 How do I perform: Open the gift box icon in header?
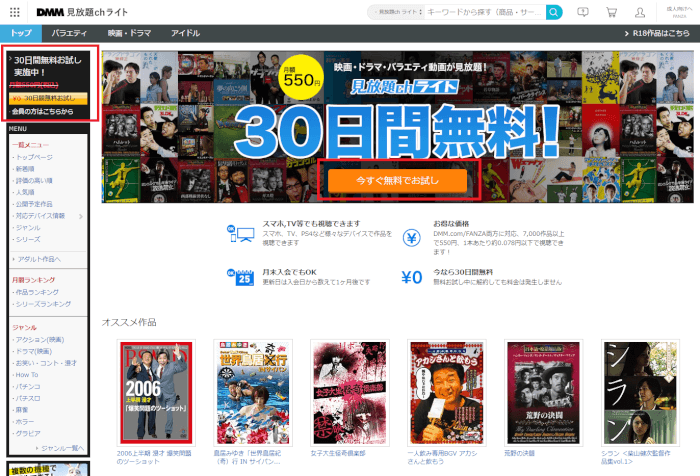pyautogui.click(x=639, y=12)
